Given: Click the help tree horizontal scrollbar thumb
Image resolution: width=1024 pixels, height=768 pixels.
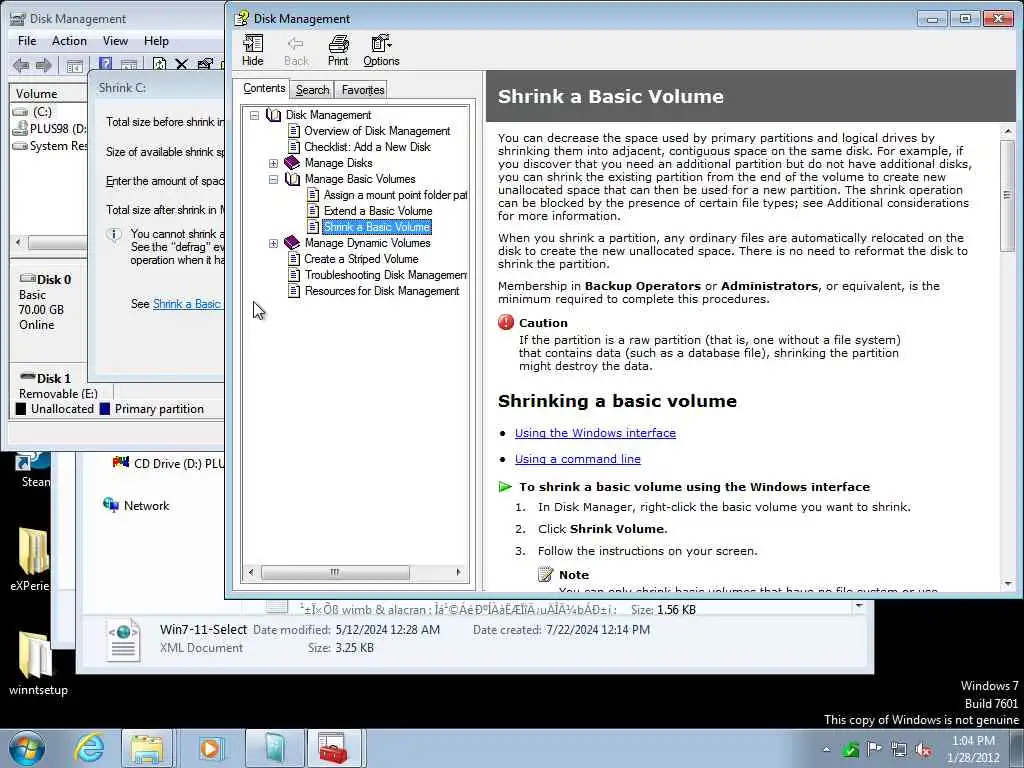Looking at the screenshot, I should (x=335, y=573).
